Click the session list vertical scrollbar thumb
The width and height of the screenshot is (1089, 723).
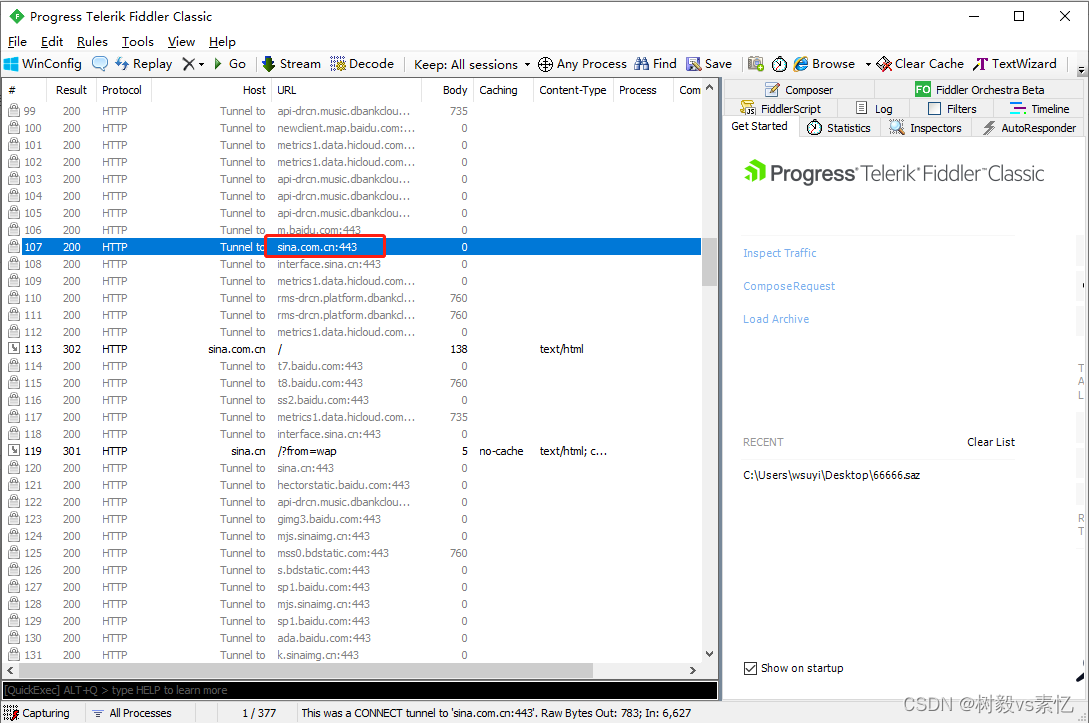pos(709,262)
